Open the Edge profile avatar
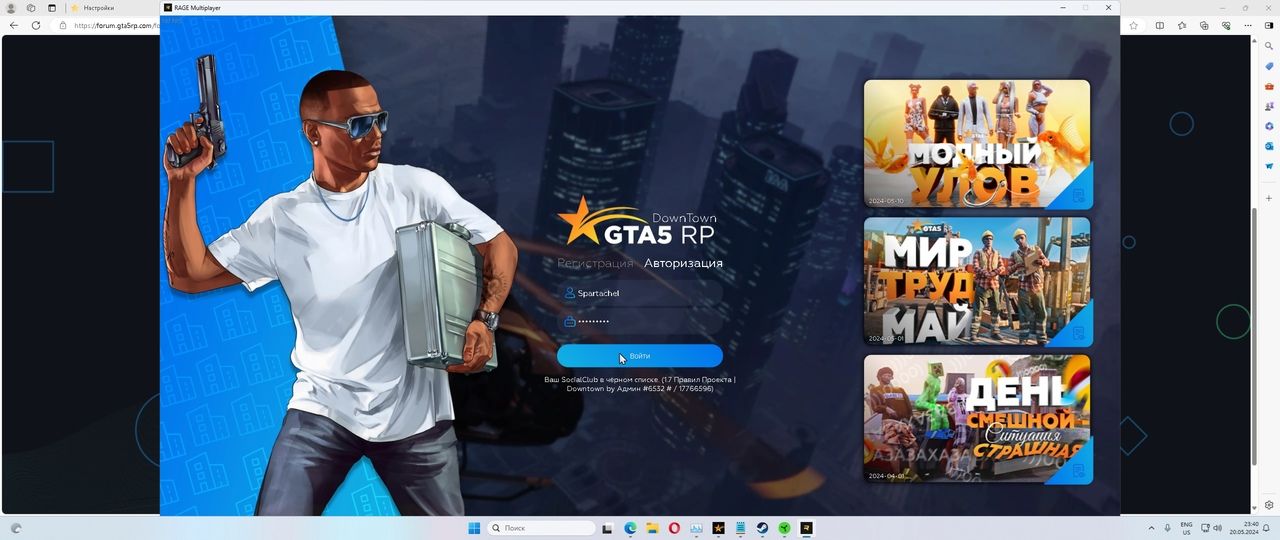 click(11, 7)
